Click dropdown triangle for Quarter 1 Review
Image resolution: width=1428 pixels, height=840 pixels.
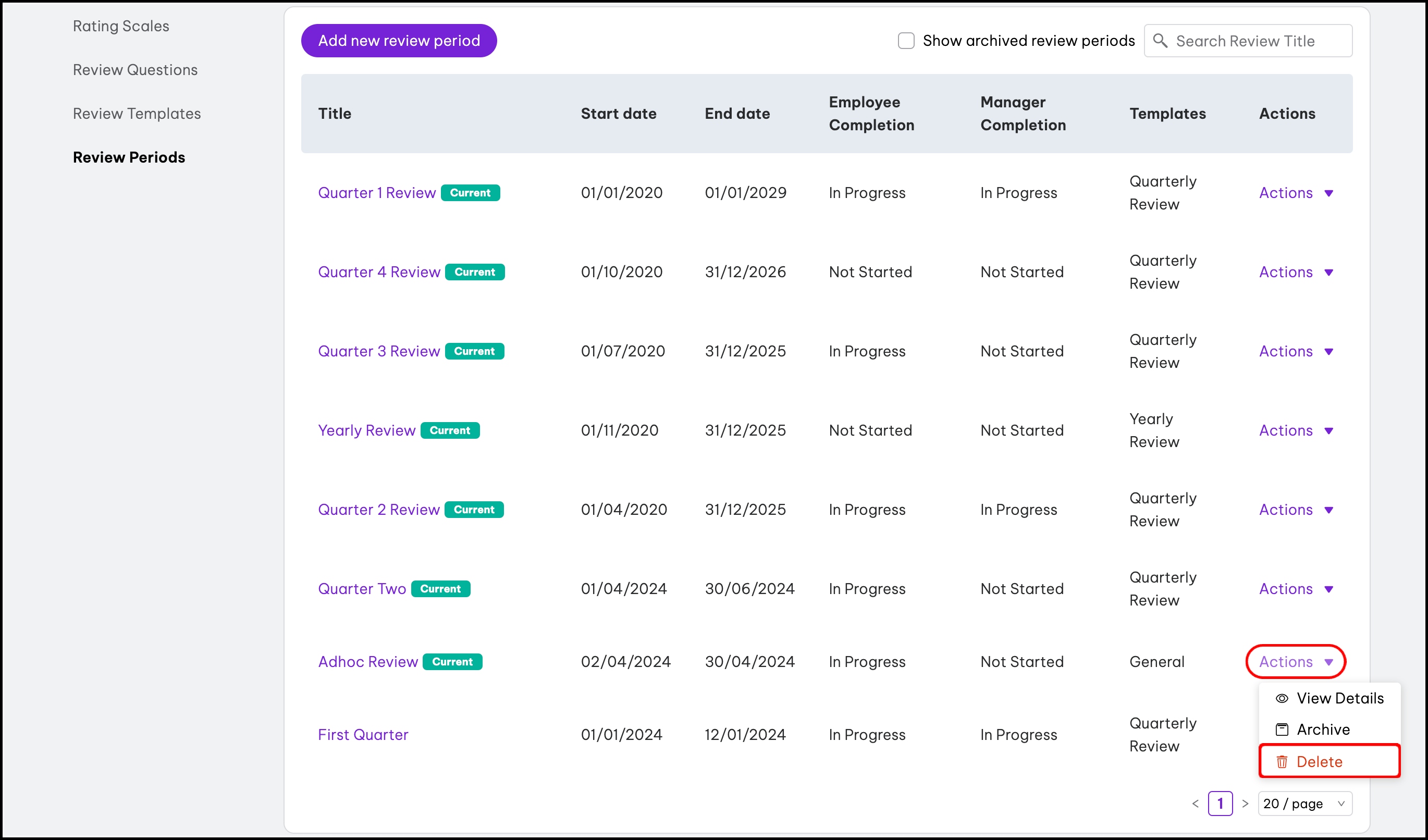[x=1329, y=193]
